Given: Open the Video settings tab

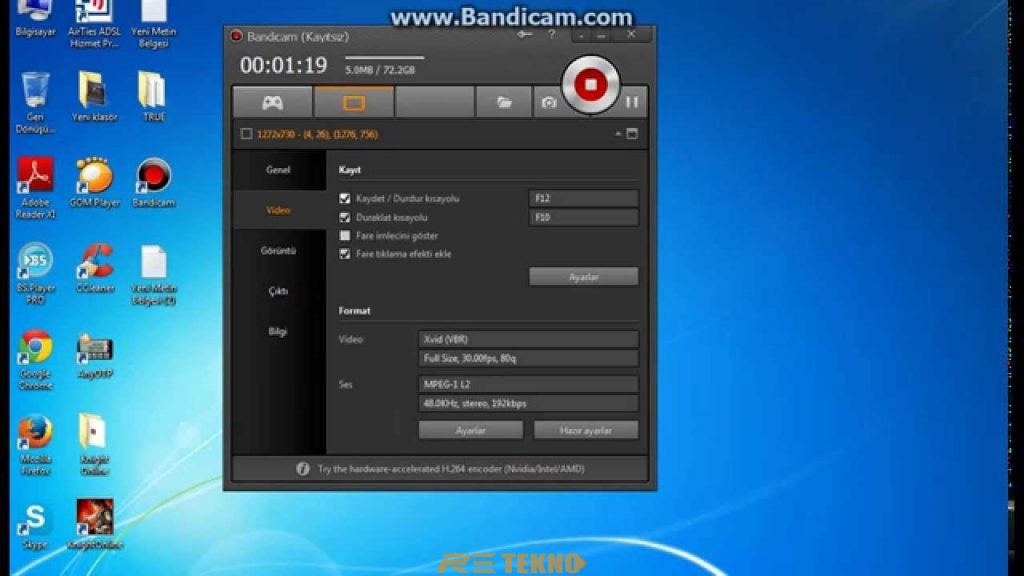Looking at the screenshot, I should tap(278, 210).
